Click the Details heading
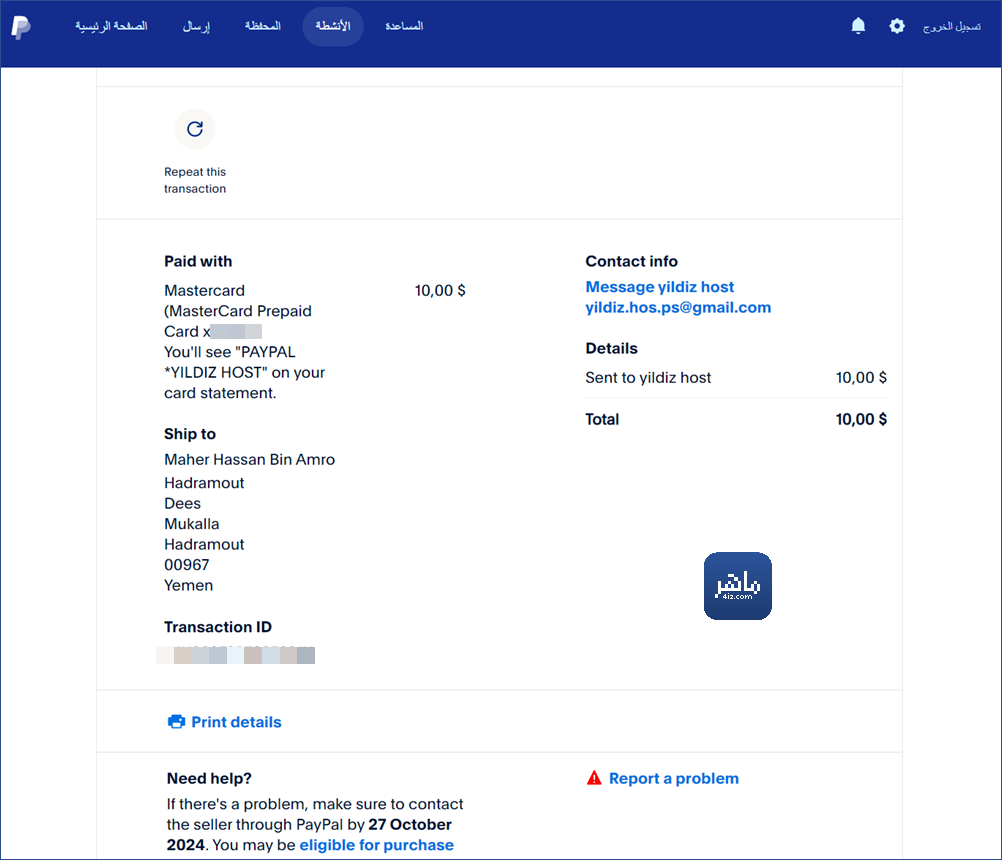 (612, 348)
